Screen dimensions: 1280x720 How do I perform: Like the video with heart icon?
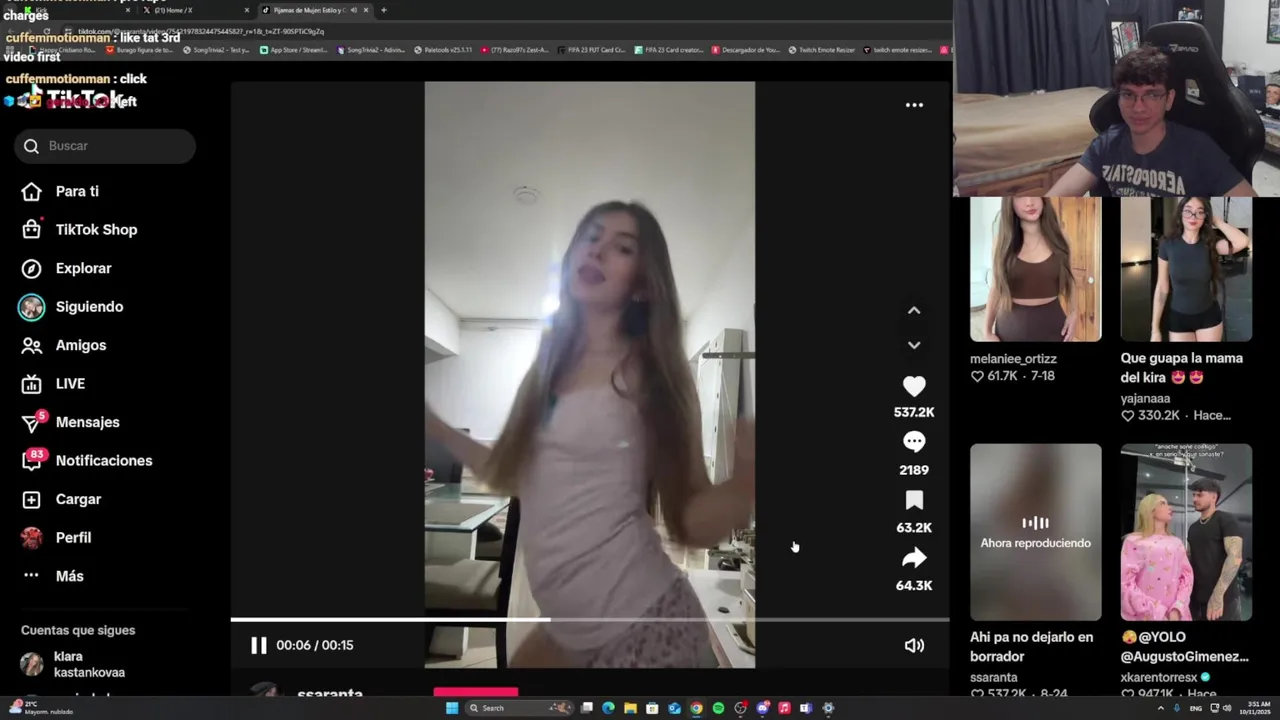click(x=914, y=386)
